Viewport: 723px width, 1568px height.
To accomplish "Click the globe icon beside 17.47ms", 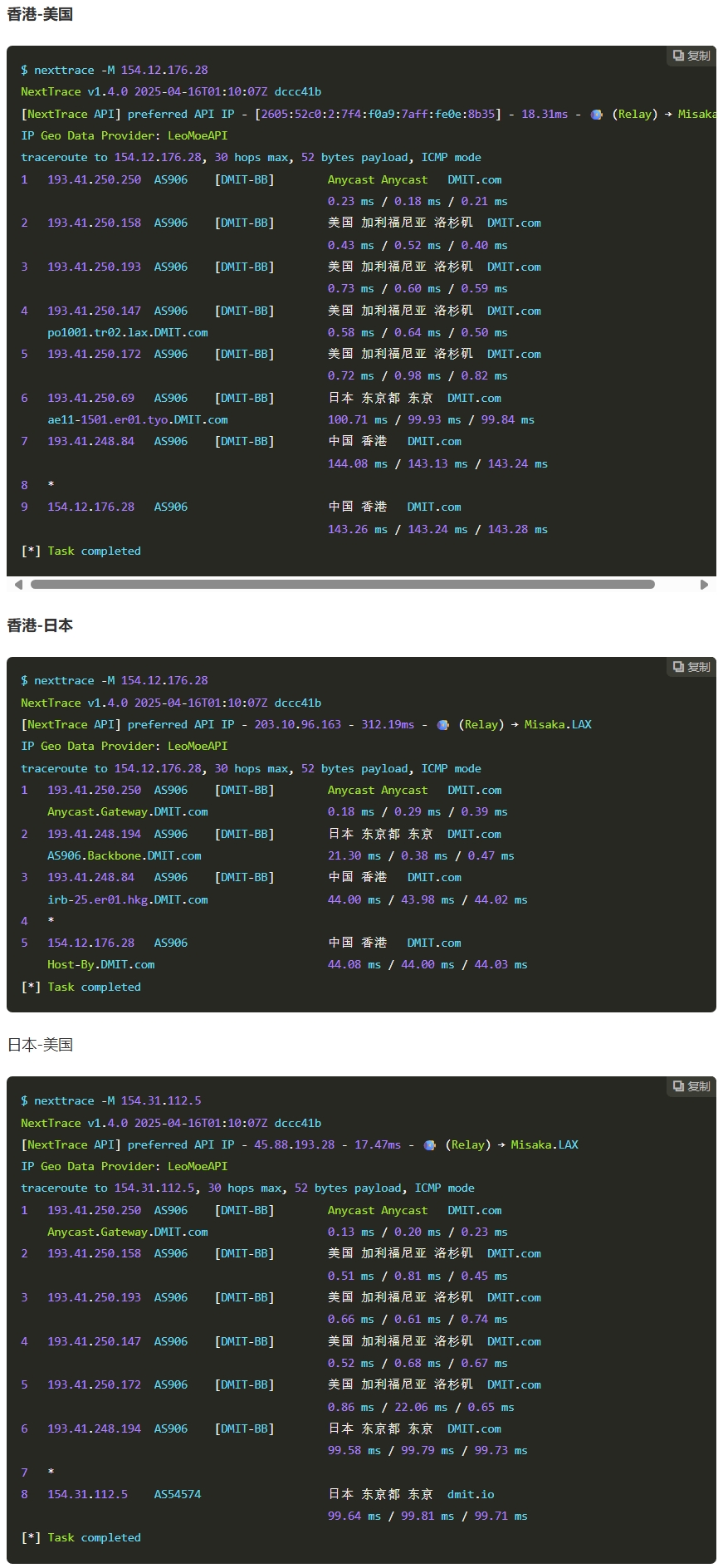I will pyautogui.click(x=429, y=1145).
